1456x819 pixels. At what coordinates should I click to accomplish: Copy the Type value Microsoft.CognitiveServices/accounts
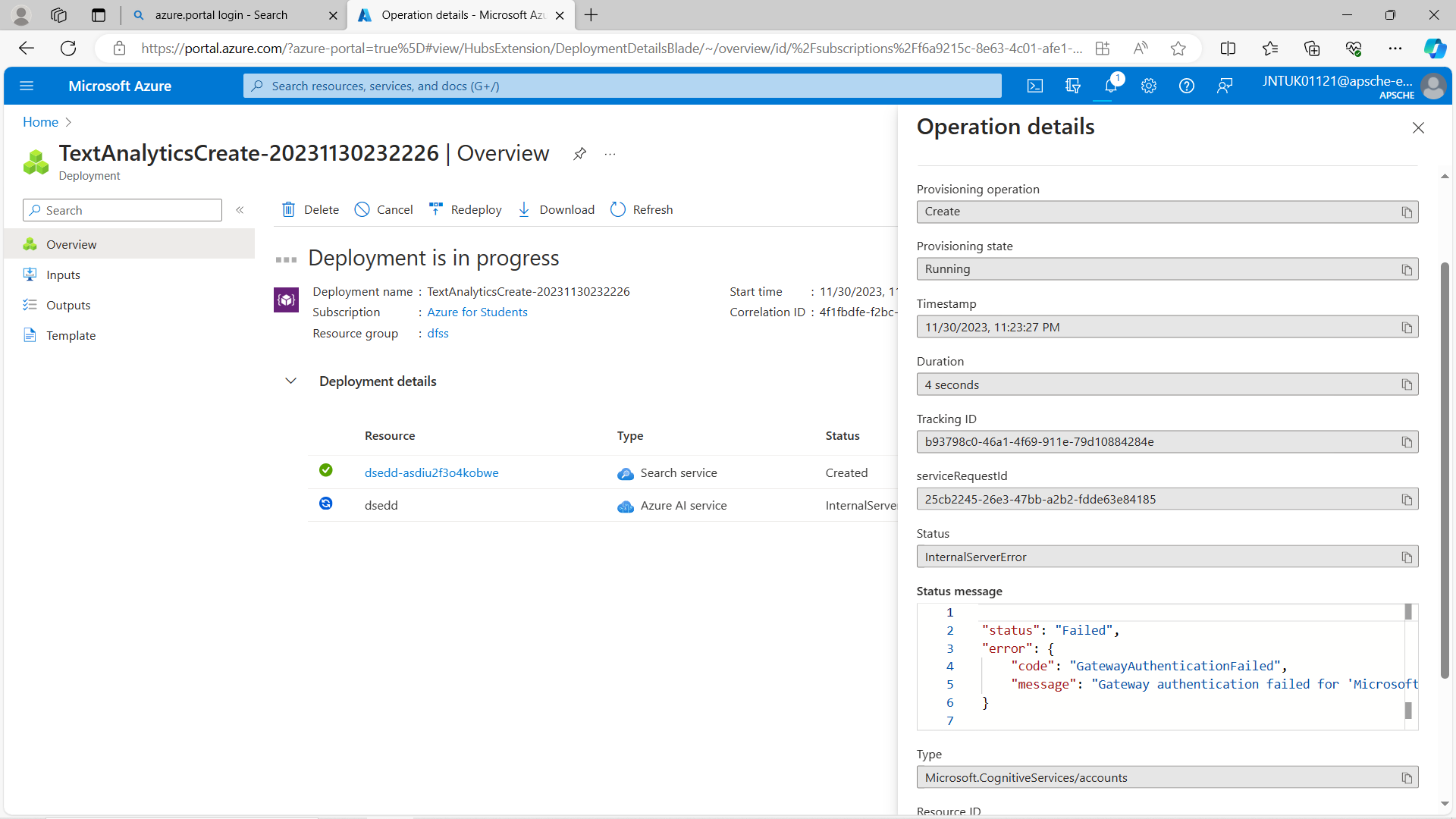[1407, 778]
